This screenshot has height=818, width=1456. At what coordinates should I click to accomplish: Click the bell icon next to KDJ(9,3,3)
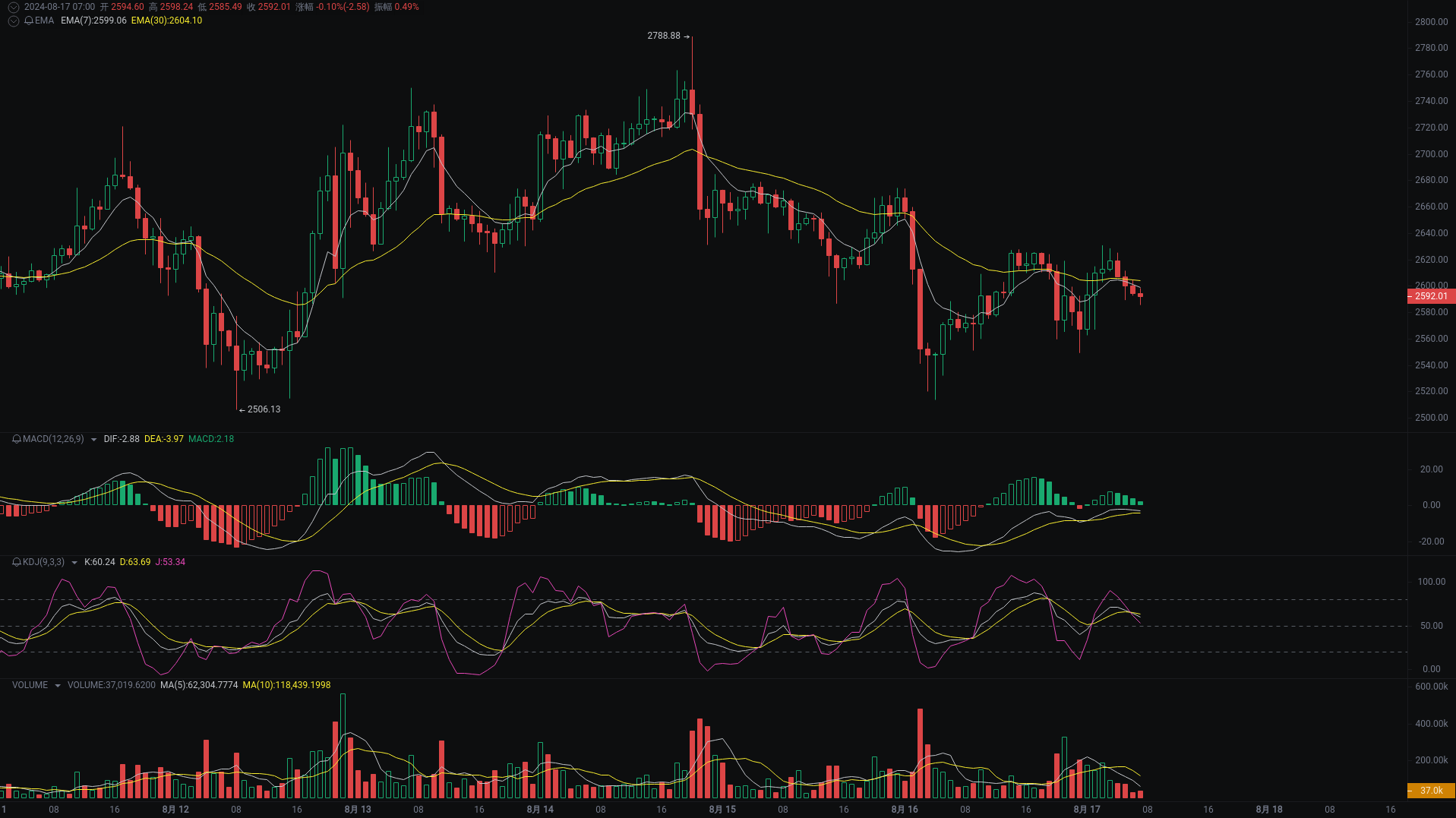tap(15, 562)
